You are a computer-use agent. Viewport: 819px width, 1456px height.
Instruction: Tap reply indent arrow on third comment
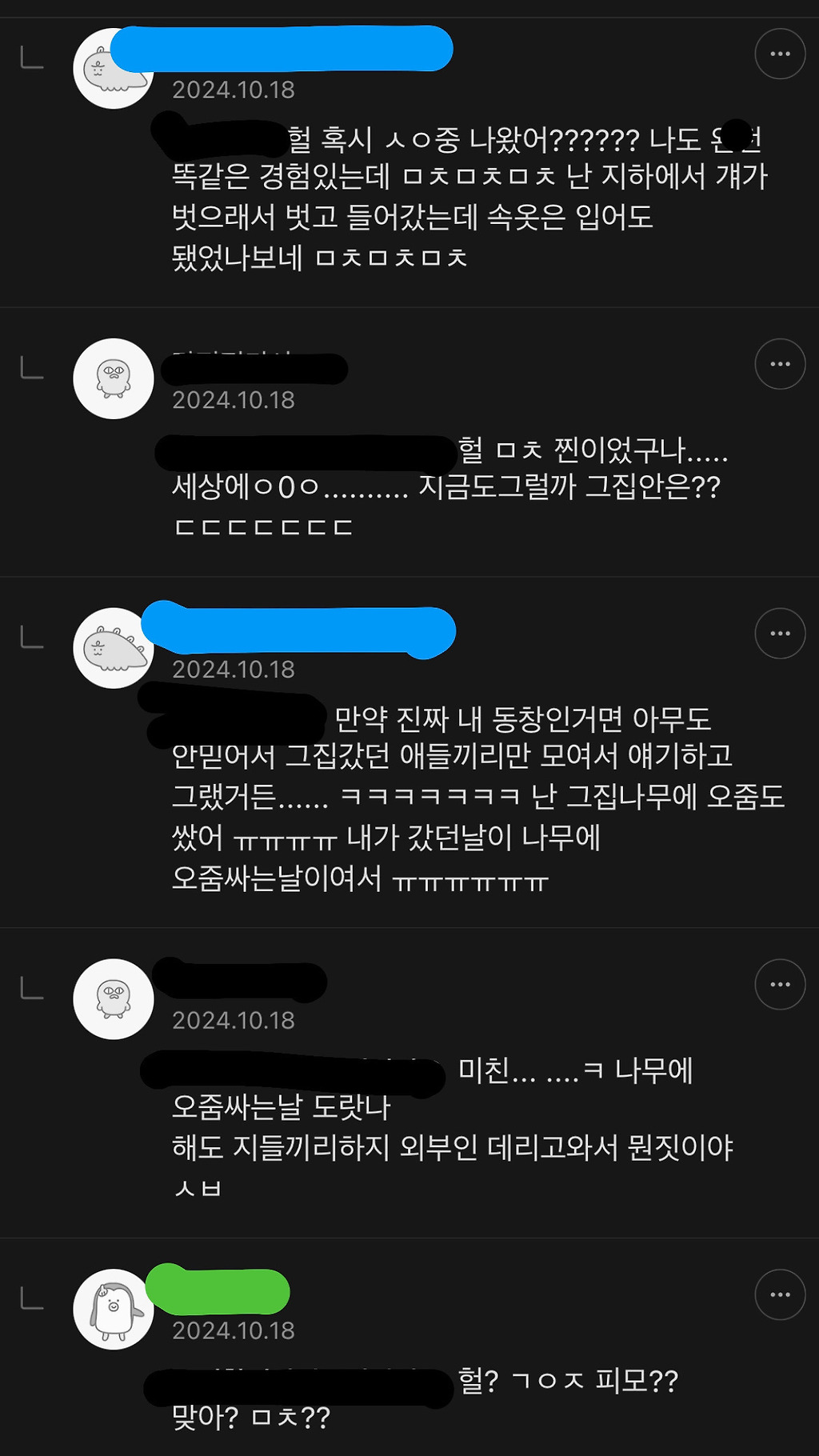point(32,637)
